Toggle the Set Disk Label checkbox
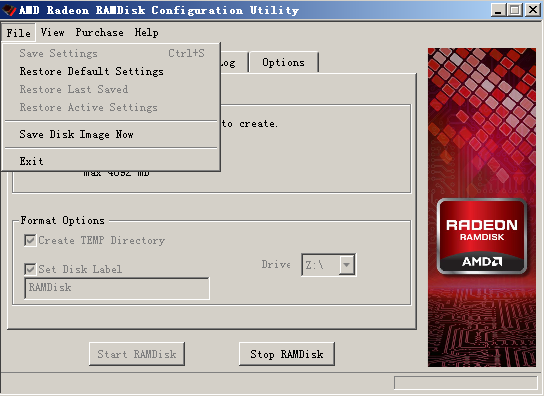 [30, 269]
